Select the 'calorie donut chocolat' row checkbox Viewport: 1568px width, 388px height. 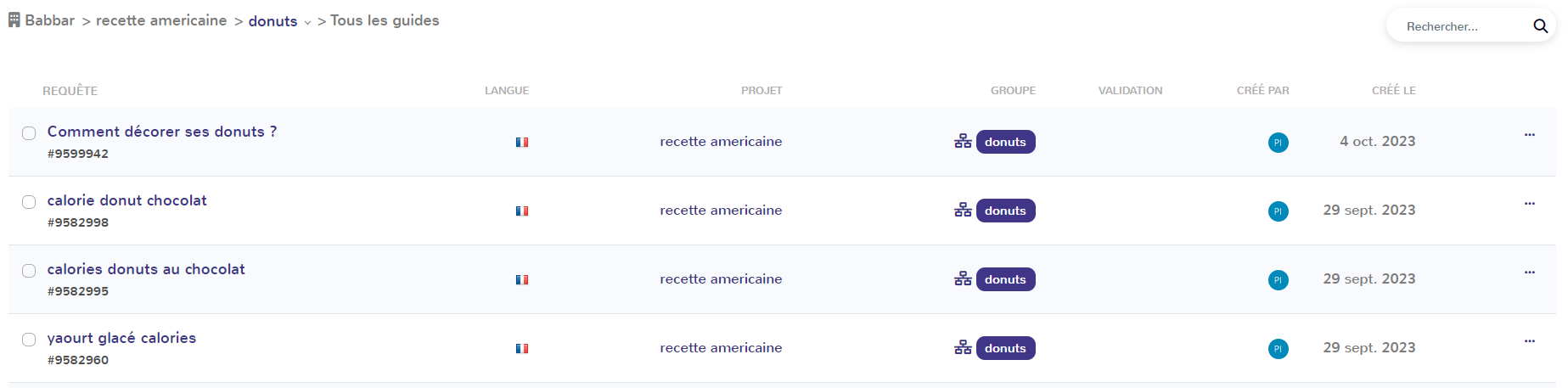click(x=29, y=202)
